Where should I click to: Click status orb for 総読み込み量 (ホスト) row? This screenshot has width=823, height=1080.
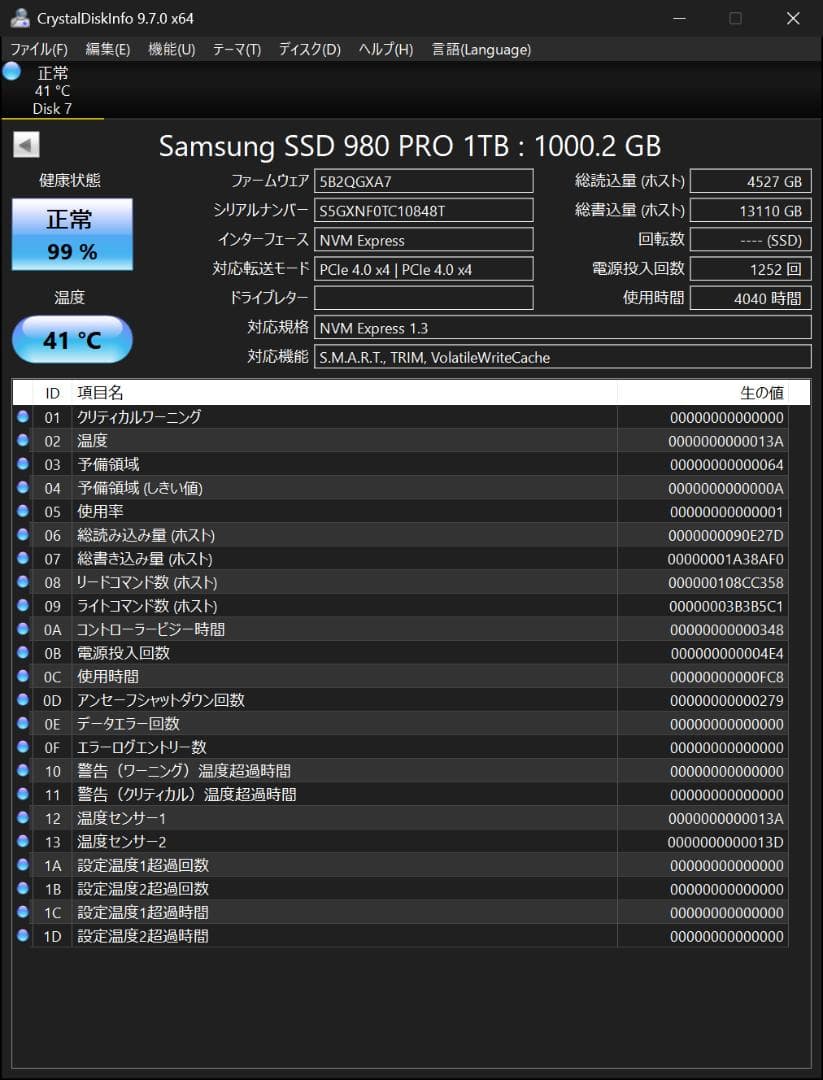23,534
